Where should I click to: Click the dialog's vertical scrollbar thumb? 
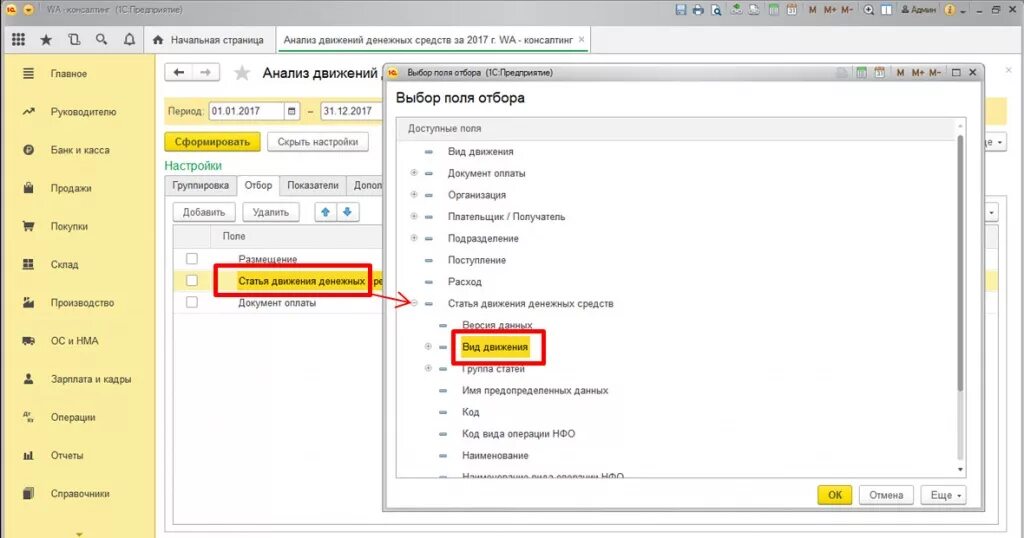[x=960, y=261]
